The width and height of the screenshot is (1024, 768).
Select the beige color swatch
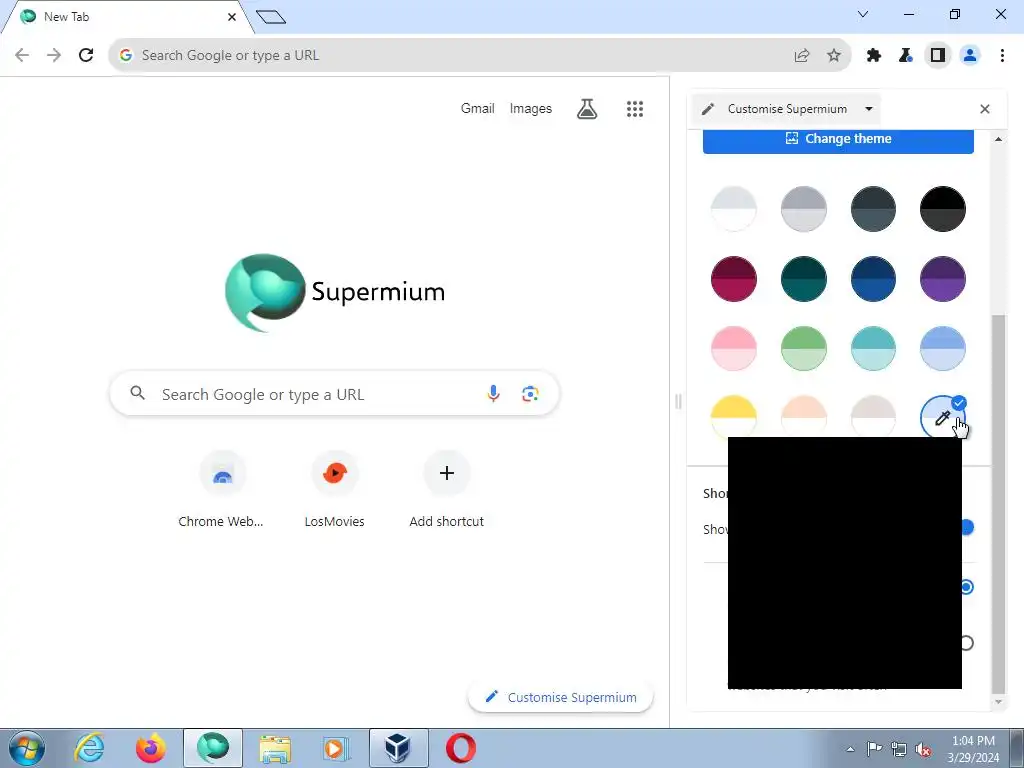(873, 416)
